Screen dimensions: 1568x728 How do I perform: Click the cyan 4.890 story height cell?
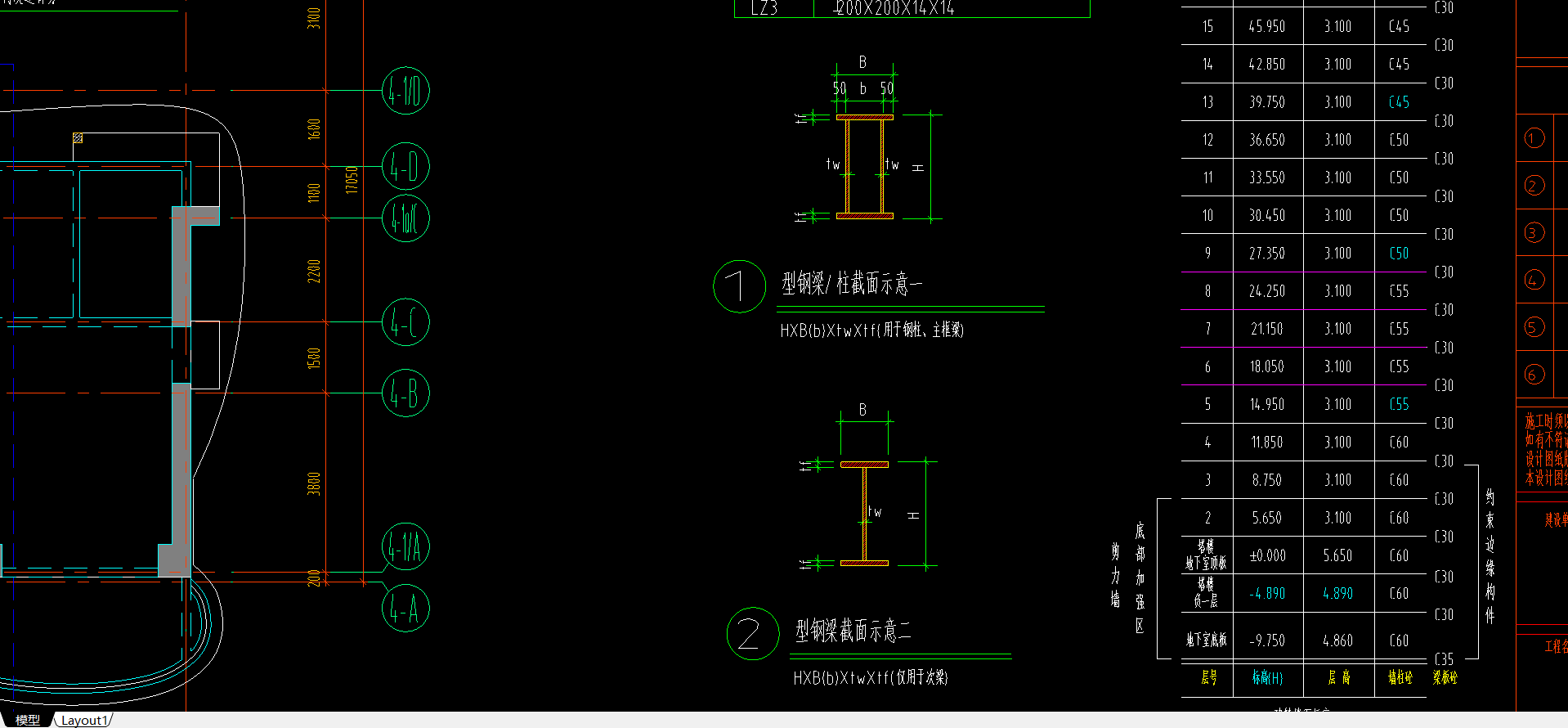coord(1337,593)
